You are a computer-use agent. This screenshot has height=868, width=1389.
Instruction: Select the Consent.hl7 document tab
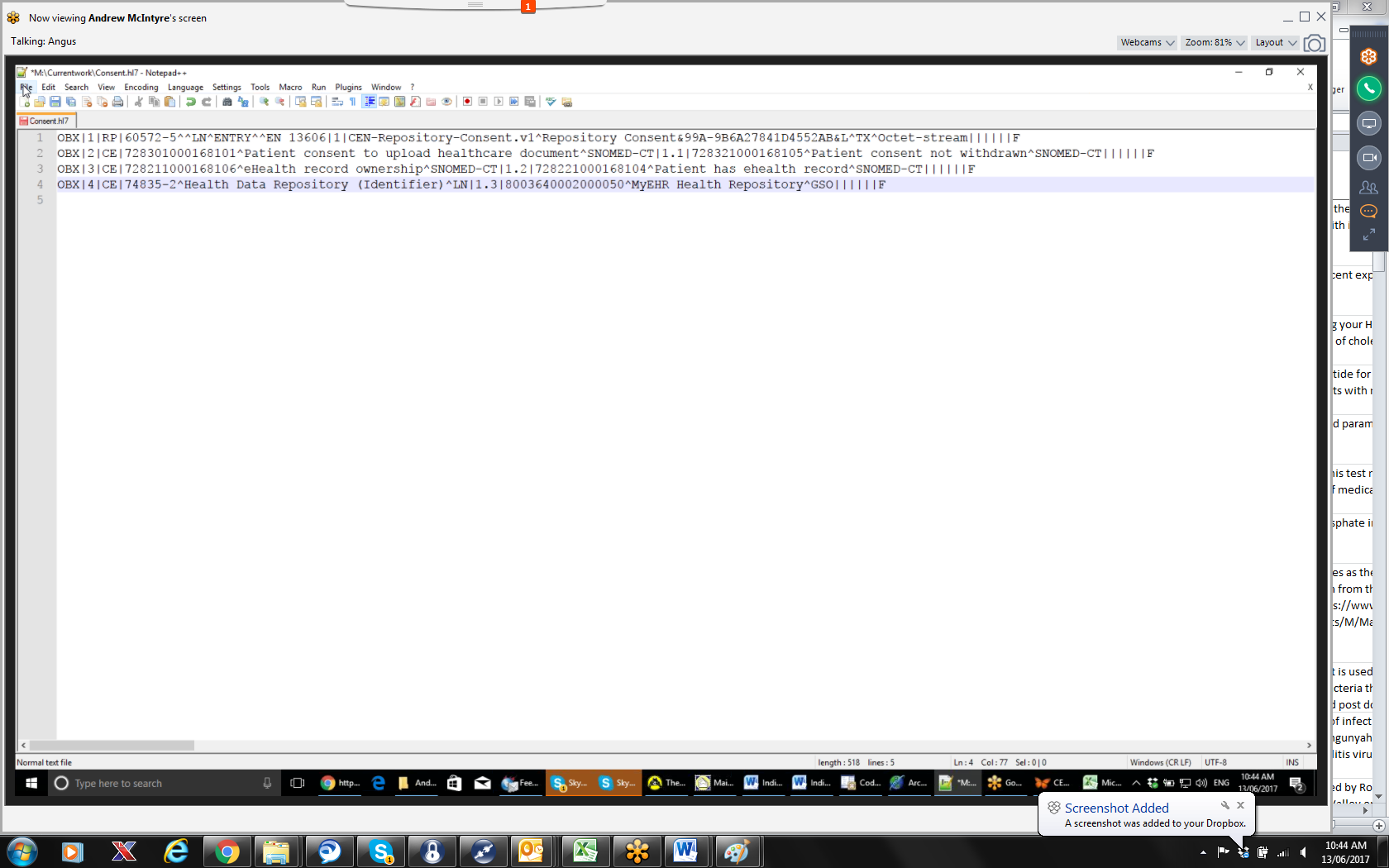[47, 121]
